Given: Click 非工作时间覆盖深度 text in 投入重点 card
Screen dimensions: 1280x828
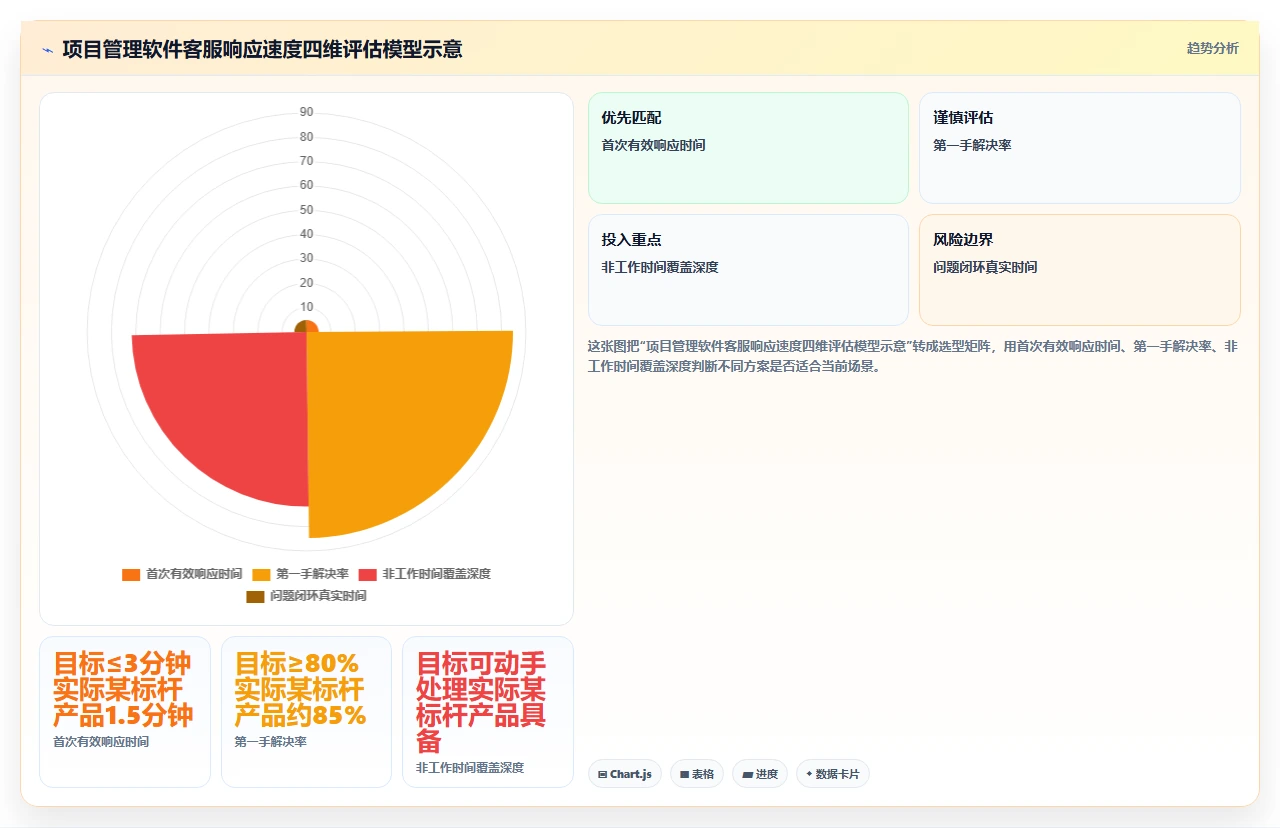Looking at the screenshot, I should coord(660,267).
